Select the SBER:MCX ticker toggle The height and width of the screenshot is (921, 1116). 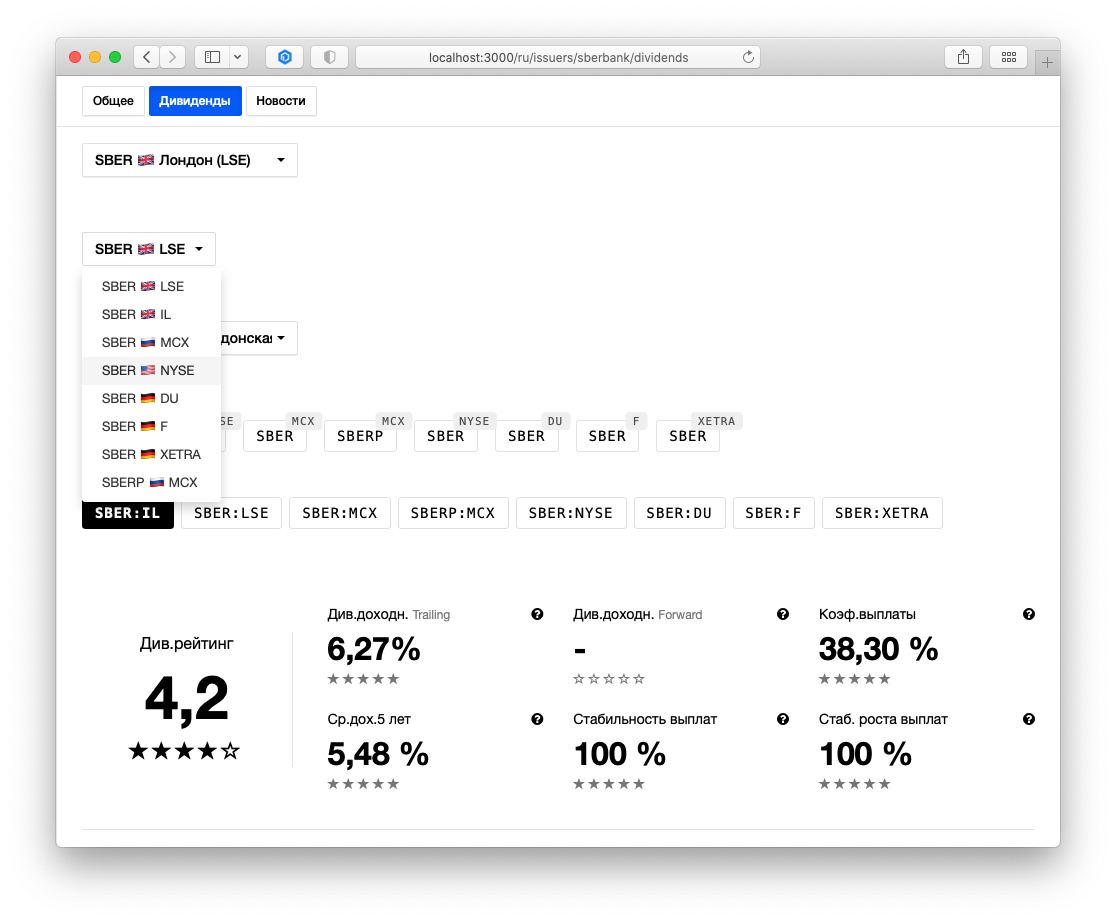coord(340,513)
